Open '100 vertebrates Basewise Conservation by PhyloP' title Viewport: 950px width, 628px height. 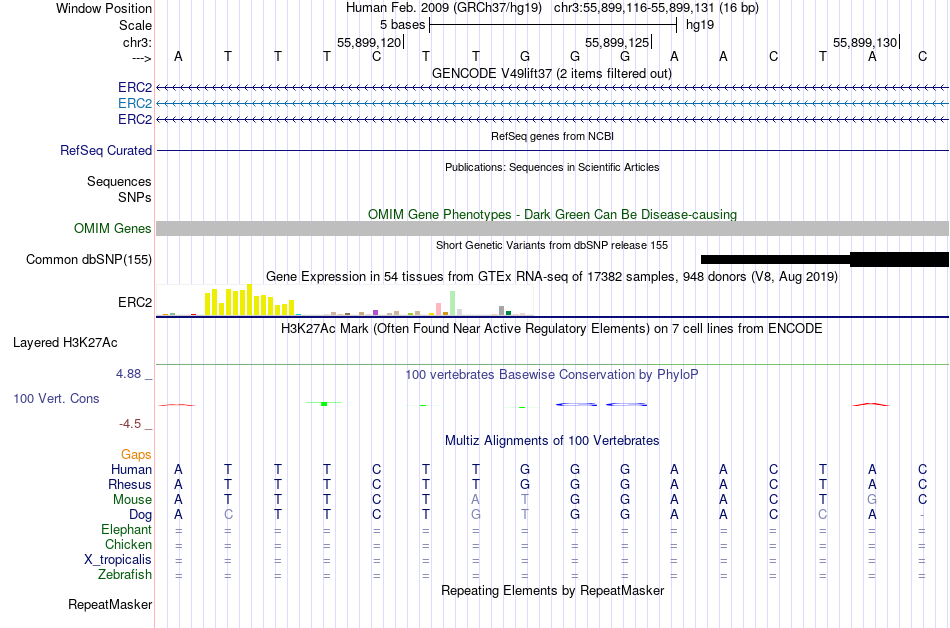click(x=552, y=374)
